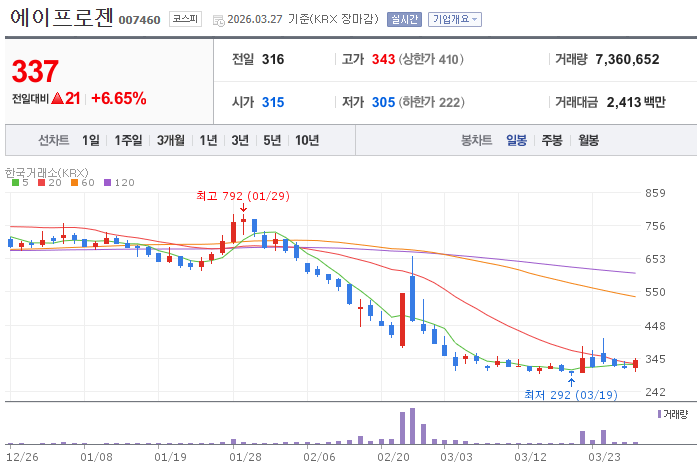
Task: Click the 242 price axis label
Action: click(x=656, y=392)
